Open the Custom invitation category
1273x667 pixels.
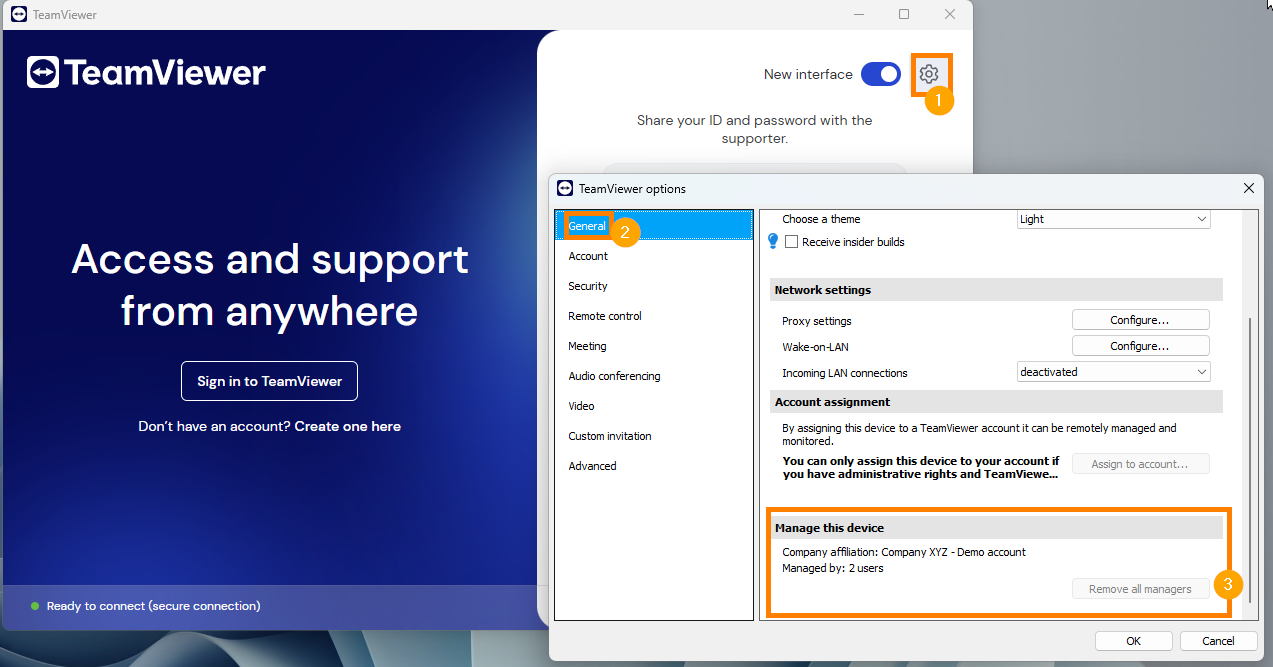click(654, 436)
